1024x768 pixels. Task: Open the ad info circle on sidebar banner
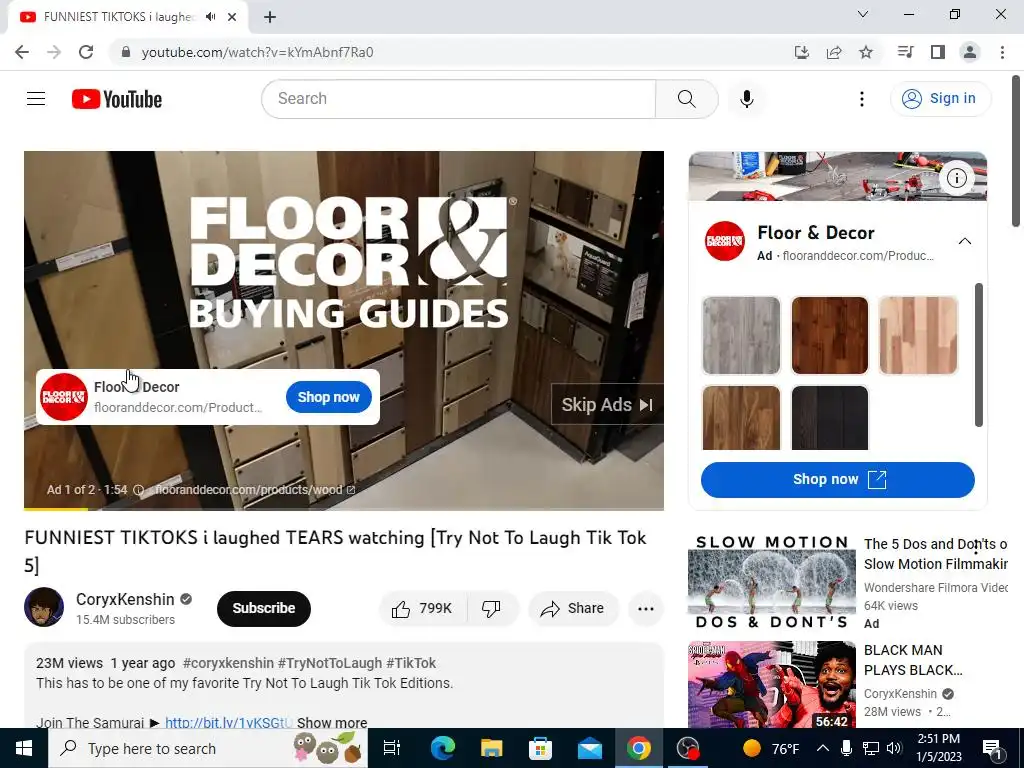click(x=957, y=178)
